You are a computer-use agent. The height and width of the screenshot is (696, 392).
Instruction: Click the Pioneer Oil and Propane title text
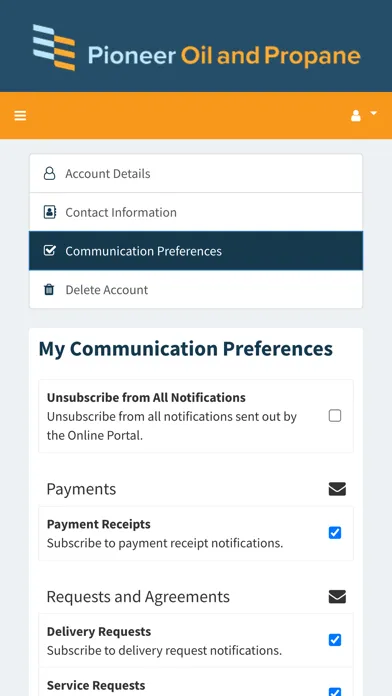click(224, 55)
